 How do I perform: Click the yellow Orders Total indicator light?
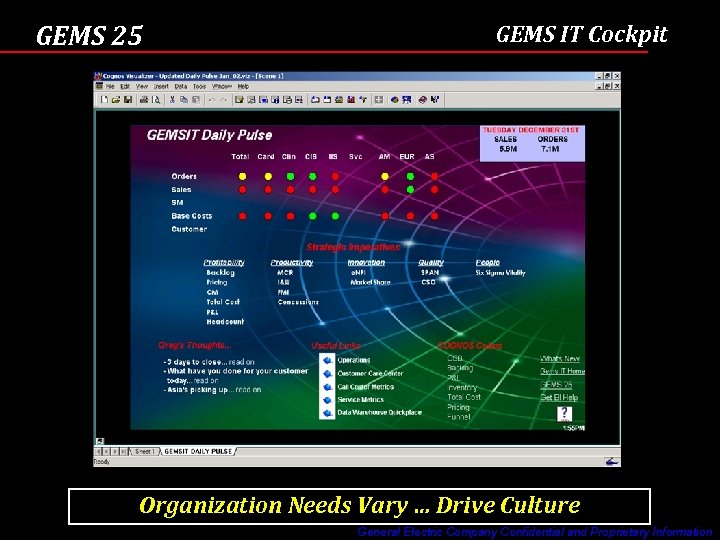click(x=242, y=176)
